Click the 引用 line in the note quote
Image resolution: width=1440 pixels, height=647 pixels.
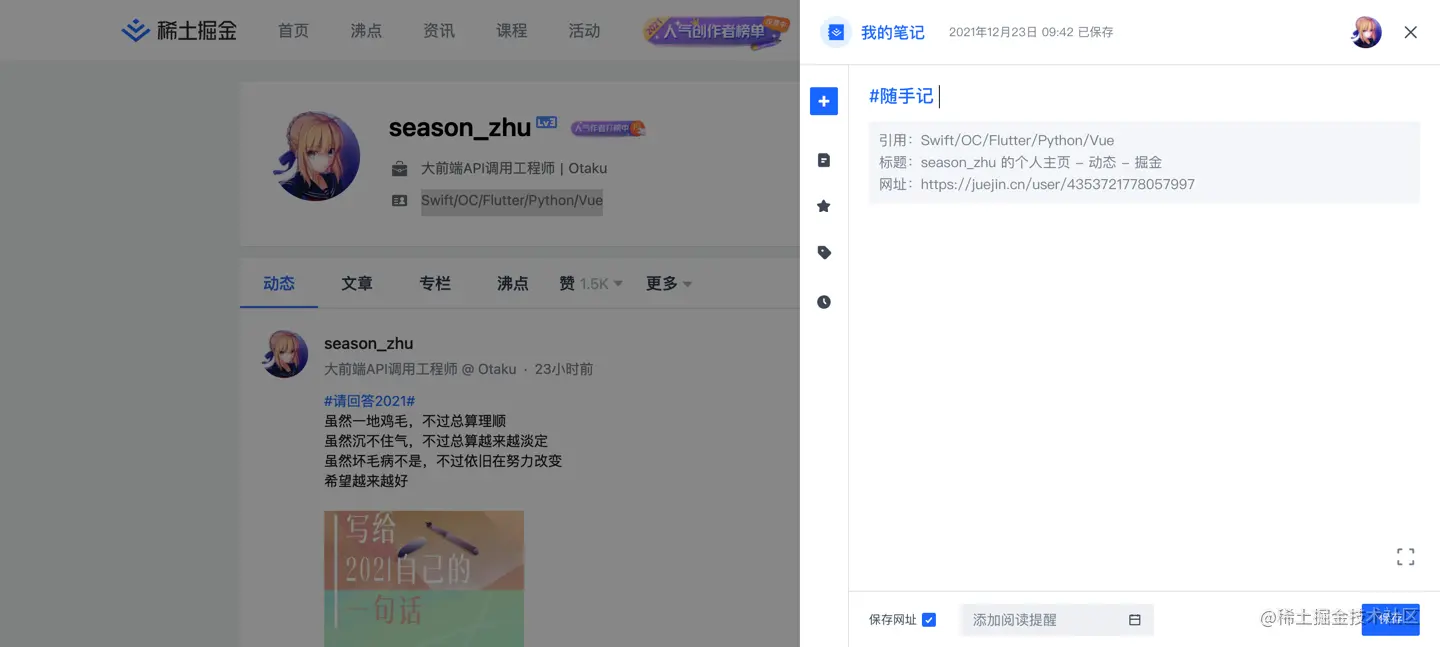pos(996,140)
